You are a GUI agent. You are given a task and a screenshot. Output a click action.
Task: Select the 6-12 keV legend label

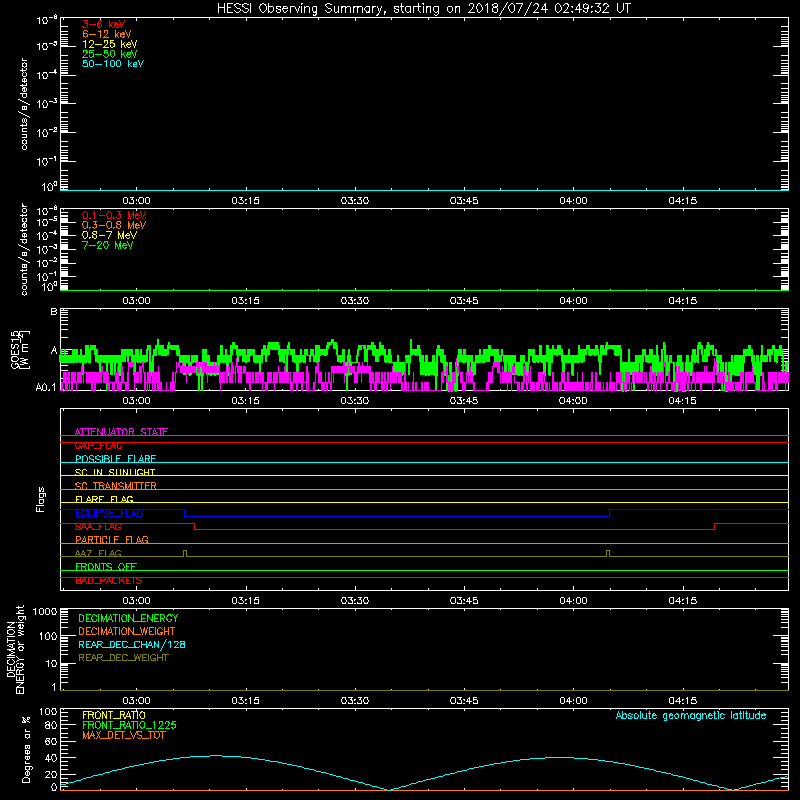[x=107, y=34]
